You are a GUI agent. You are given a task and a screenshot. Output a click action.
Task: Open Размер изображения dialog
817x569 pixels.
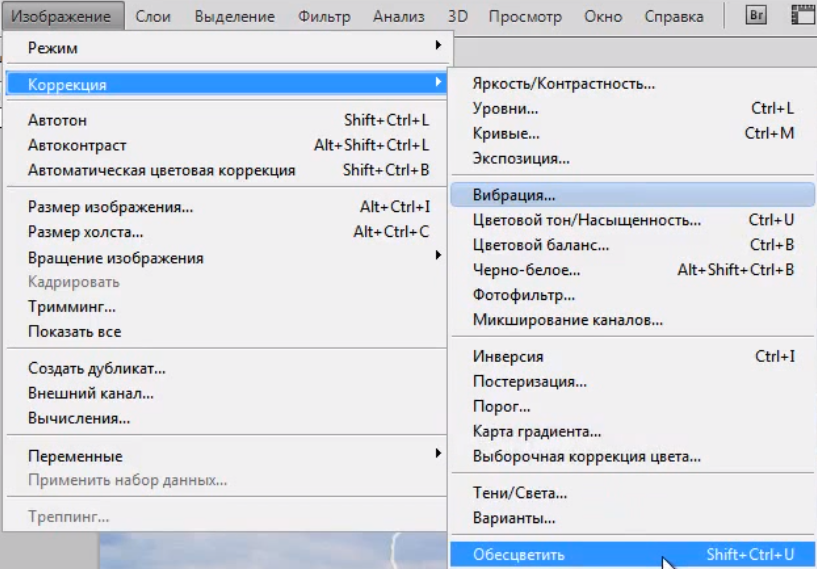coord(227,207)
